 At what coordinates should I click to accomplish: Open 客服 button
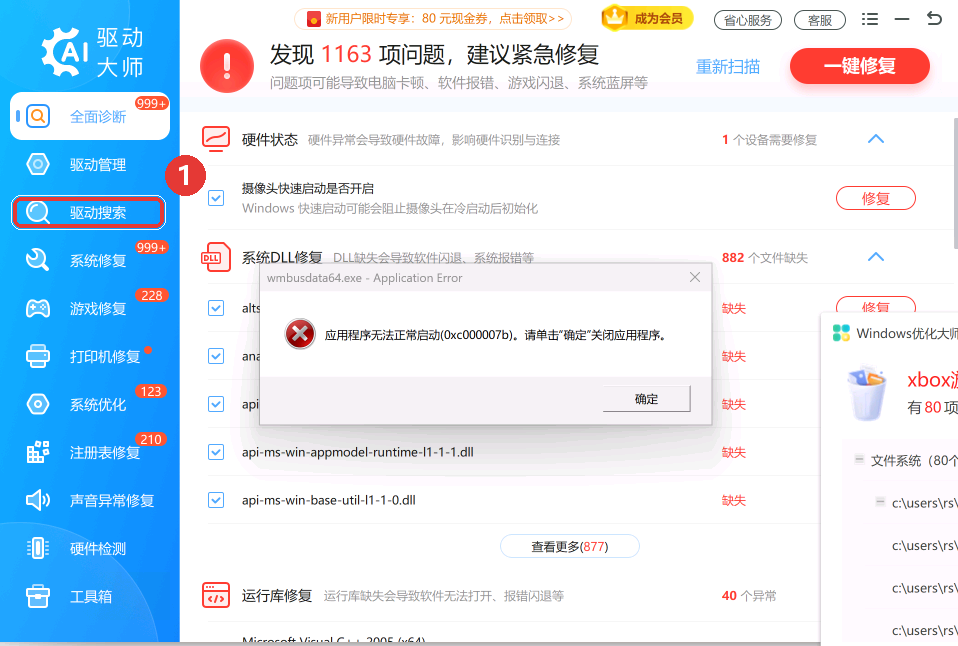pyautogui.click(x=820, y=20)
